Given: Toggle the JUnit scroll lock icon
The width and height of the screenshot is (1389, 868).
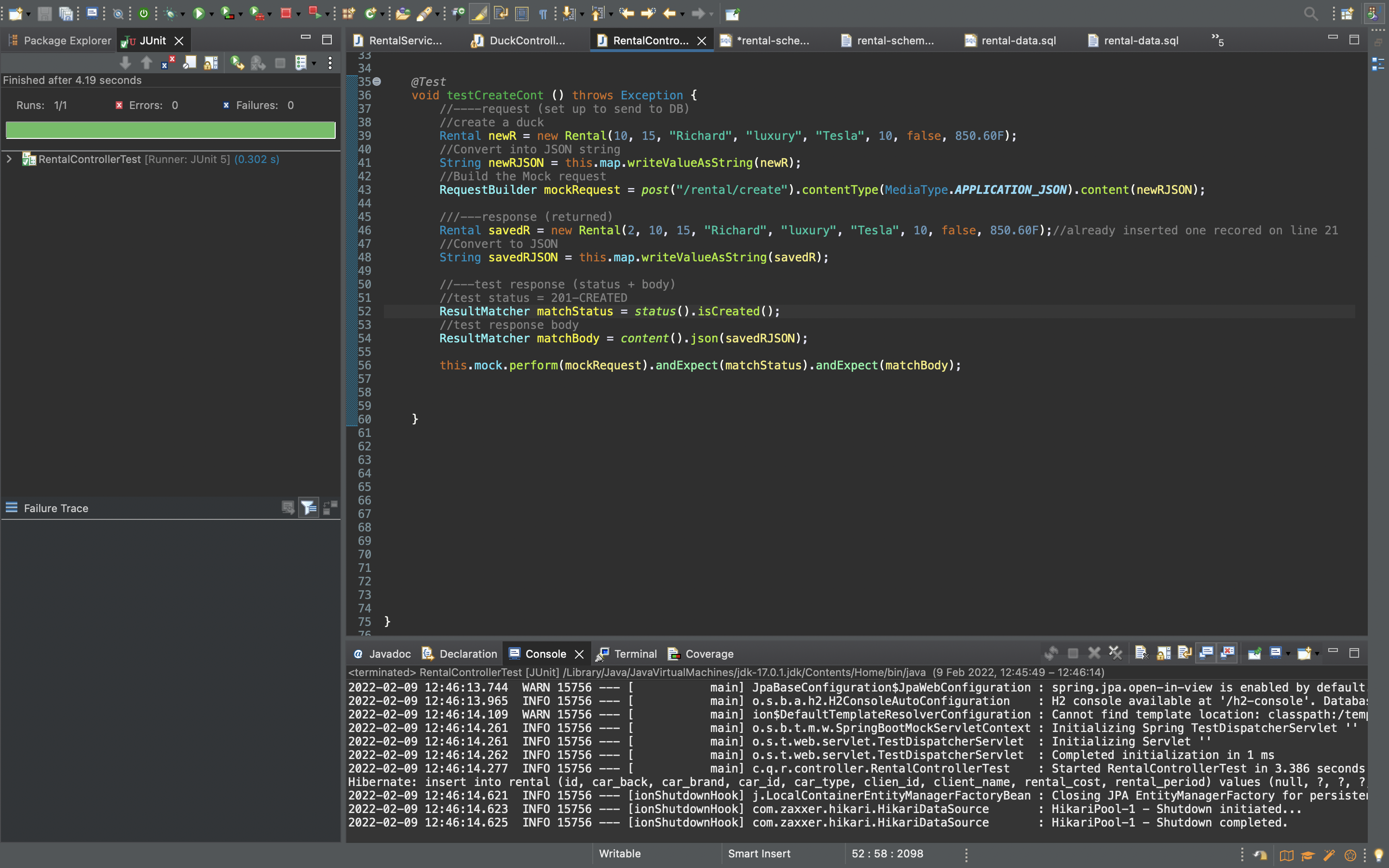Looking at the screenshot, I should 211,63.
